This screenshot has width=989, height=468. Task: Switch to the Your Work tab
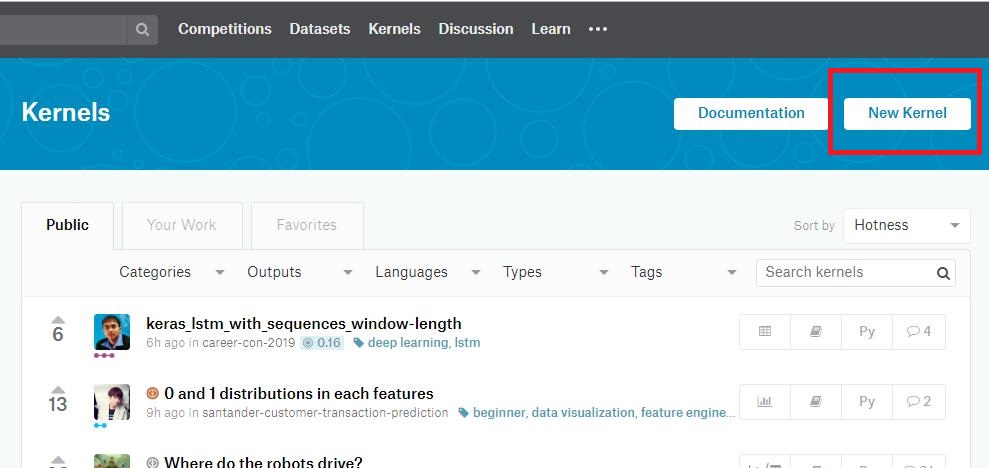click(182, 226)
